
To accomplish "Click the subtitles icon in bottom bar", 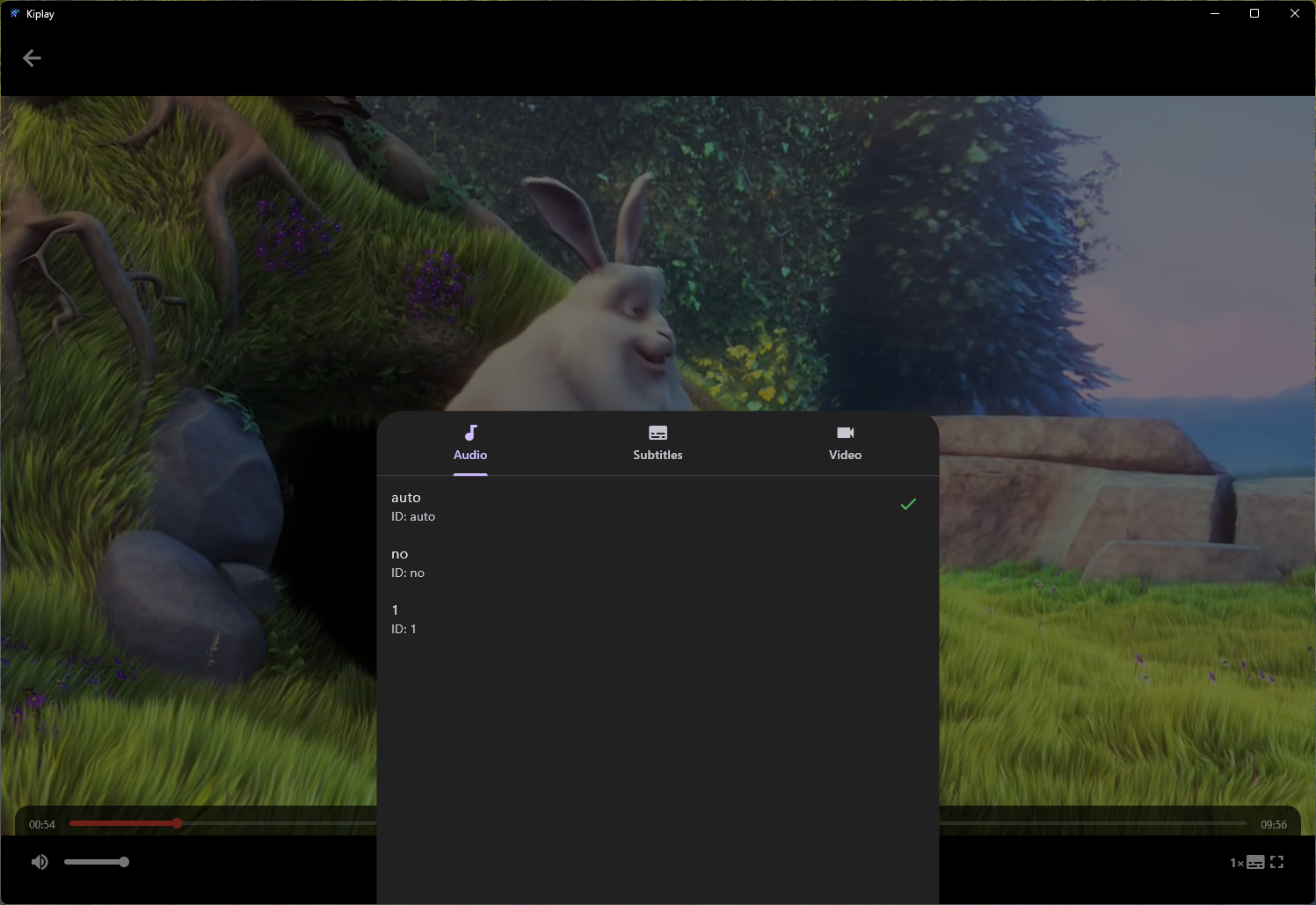I will (x=1255, y=862).
